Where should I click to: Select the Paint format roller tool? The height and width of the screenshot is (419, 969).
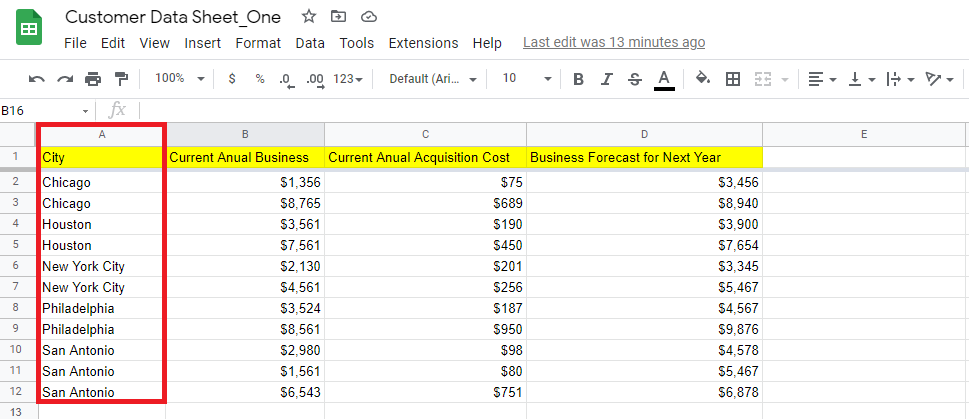click(121, 79)
